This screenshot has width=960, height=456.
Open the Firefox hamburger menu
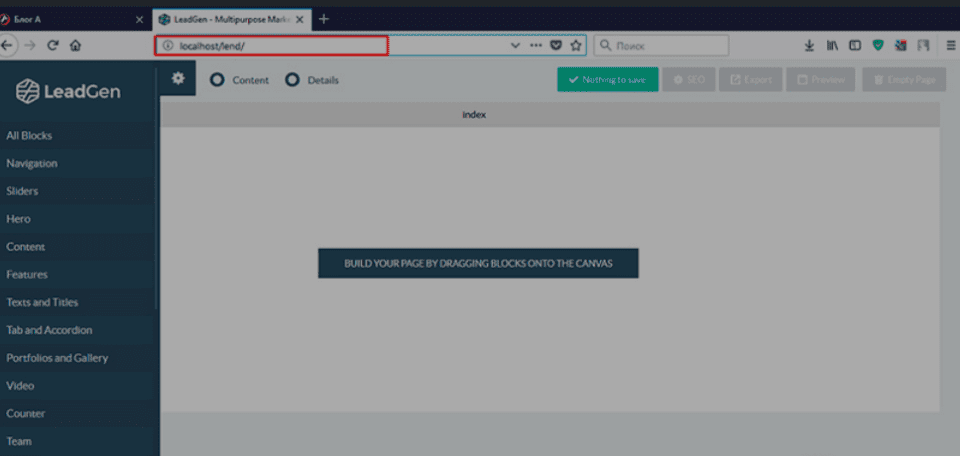[x=950, y=45]
